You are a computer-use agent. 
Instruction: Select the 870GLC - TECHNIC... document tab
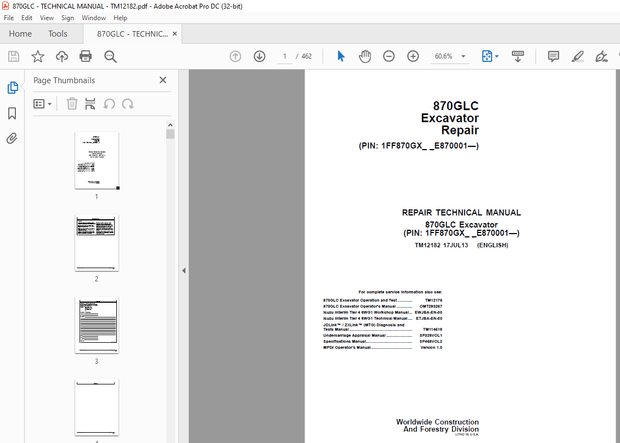point(132,34)
